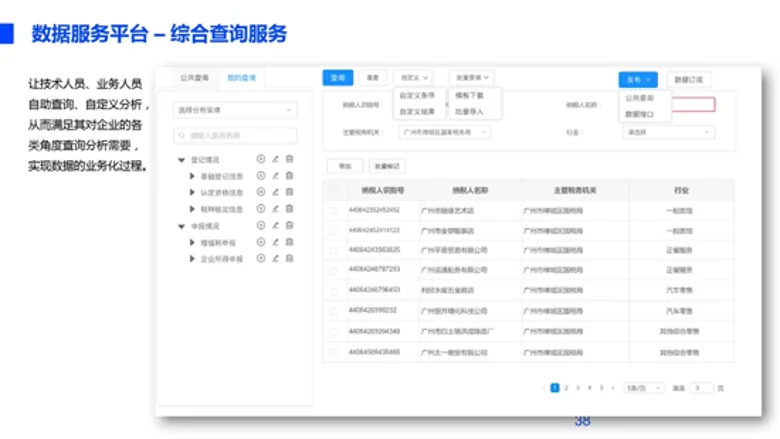780x439 pixels.
Task: Open the 主管税务机关 dropdown
Action: 445,132
